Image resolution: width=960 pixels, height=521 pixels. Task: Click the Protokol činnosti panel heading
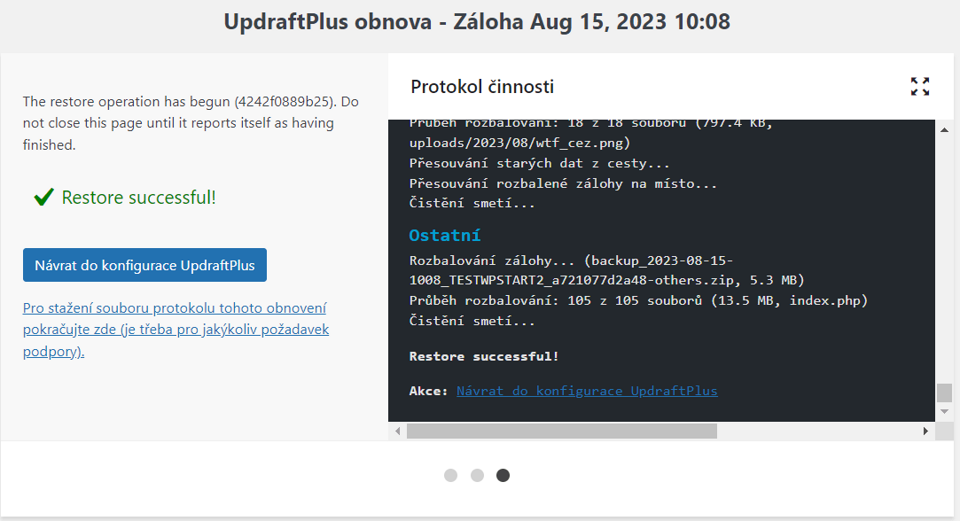click(482, 86)
